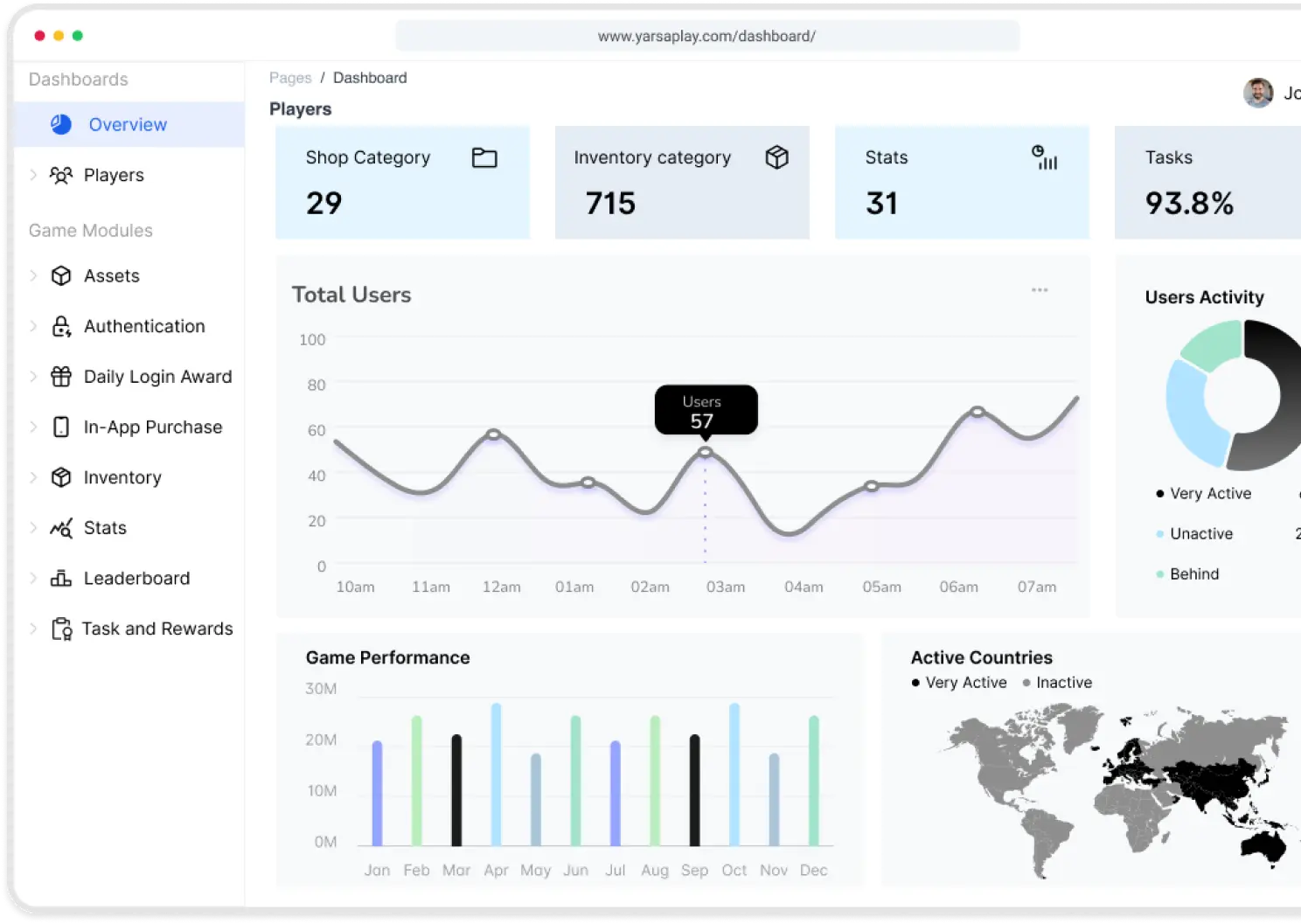Click the box icon on Inventory category card
The height and width of the screenshot is (924, 1301).
[x=776, y=157]
